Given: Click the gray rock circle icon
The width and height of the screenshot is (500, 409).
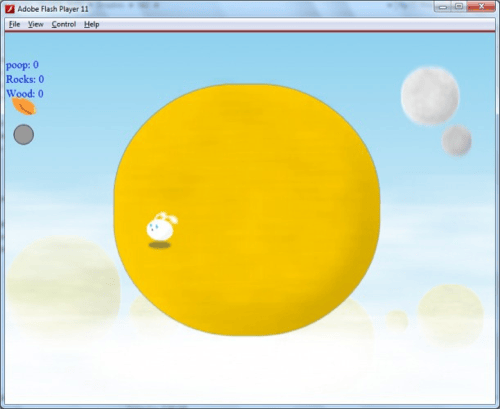Looking at the screenshot, I should coord(24,135).
